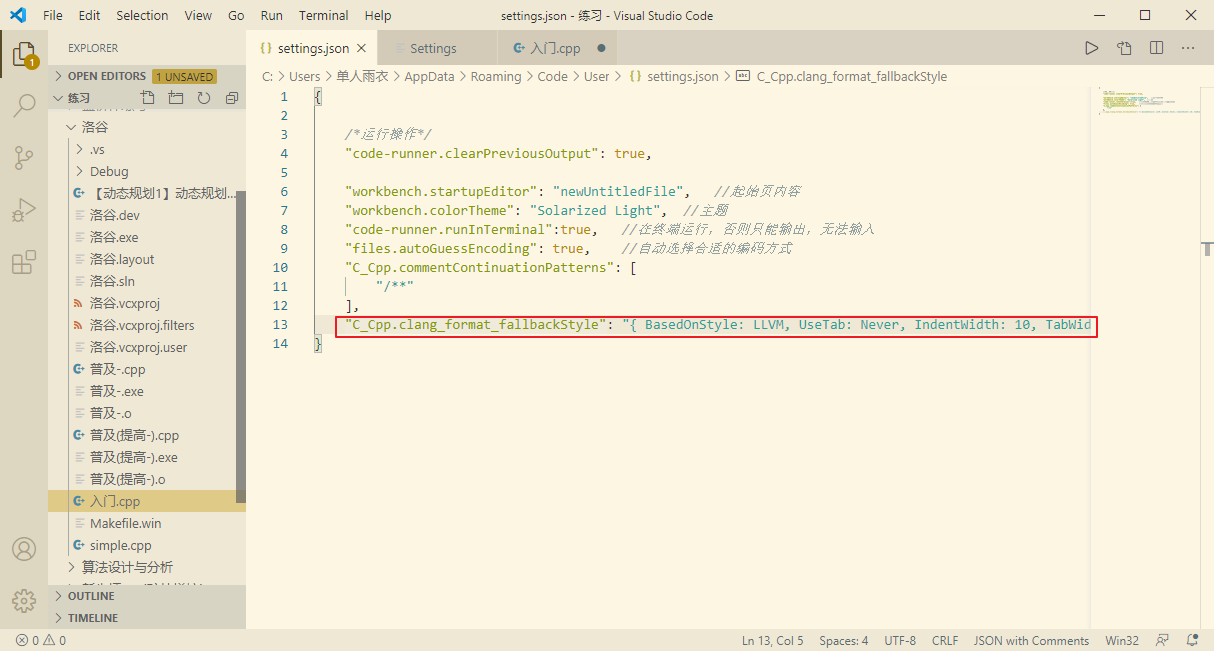The height and width of the screenshot is (651, 1214).
Task: Change the CRLF line ending setting
Action: [x=944, y=640]
